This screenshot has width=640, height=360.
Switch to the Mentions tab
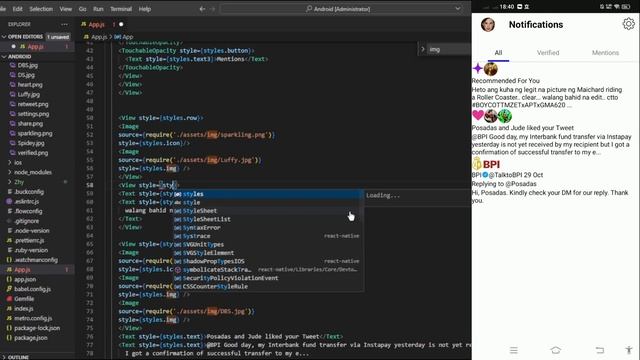605,53
